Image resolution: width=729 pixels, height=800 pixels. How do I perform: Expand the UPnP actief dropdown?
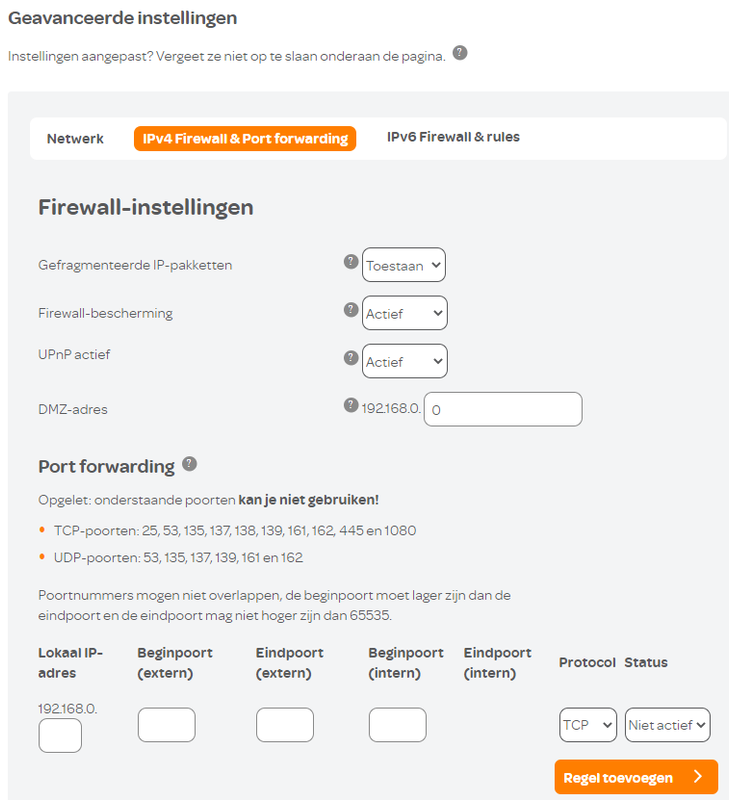pos(405,361)
